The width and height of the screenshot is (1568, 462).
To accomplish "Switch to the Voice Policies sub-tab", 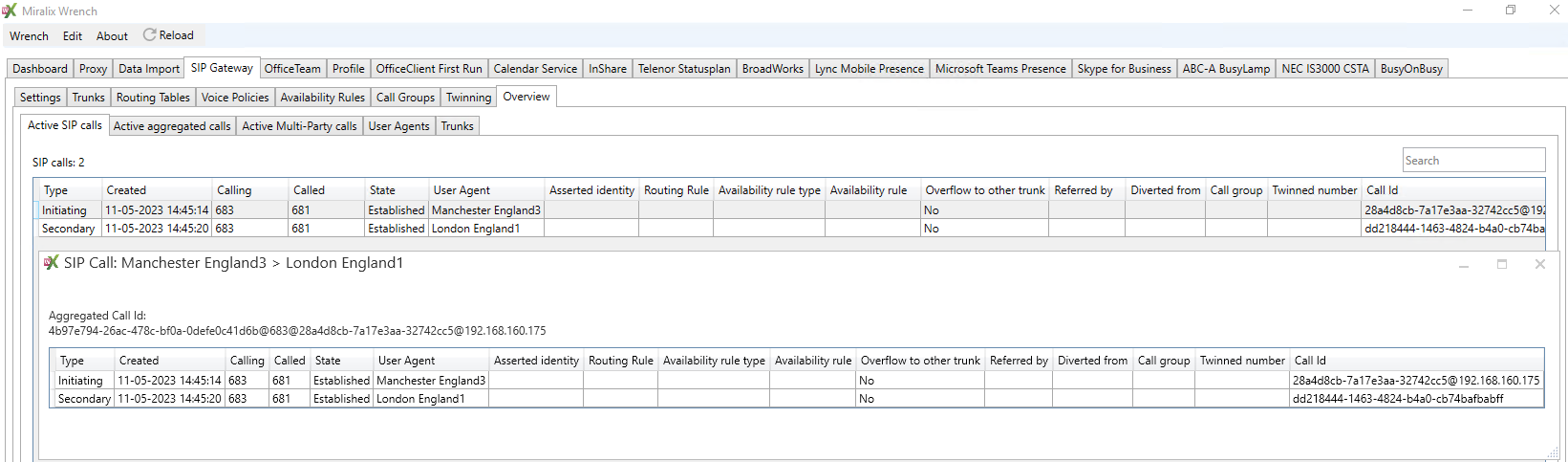I will coord(235,98).
